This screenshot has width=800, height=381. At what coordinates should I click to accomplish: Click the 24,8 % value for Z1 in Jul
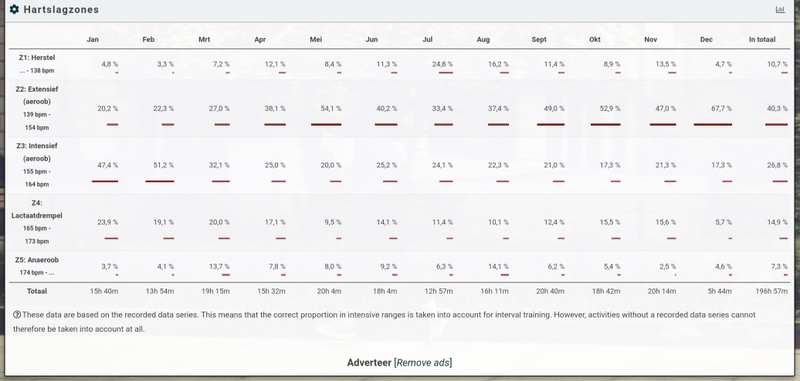tap(442, 64)
